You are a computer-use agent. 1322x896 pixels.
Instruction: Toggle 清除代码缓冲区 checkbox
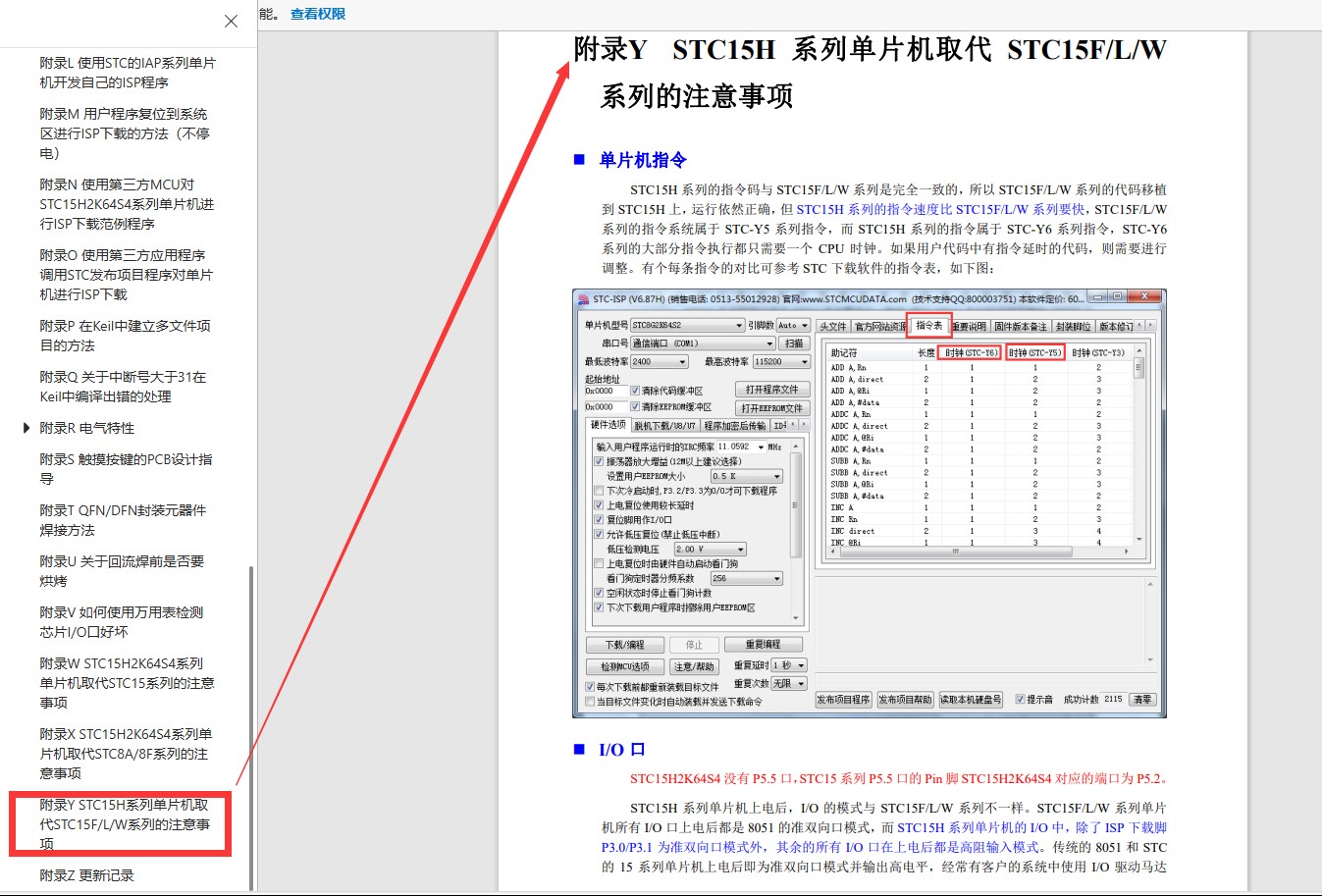coord(635,391)
